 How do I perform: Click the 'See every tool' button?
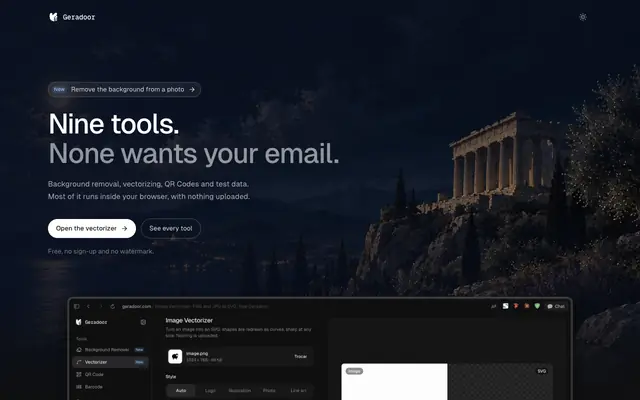coord(171,229)
